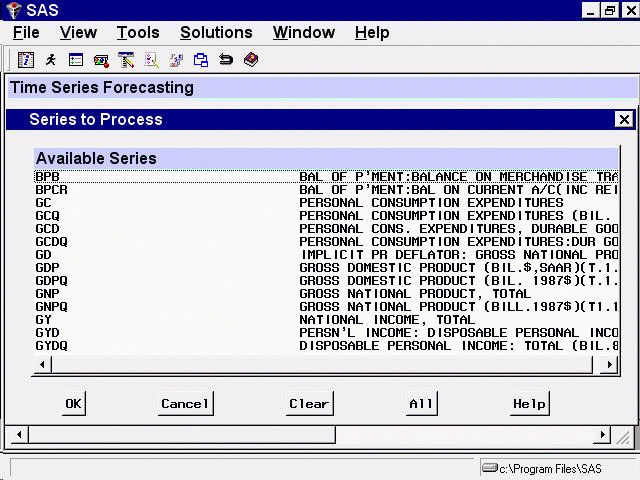
Task: Click the colored card with red dot icon
Action: click(101, 60)
